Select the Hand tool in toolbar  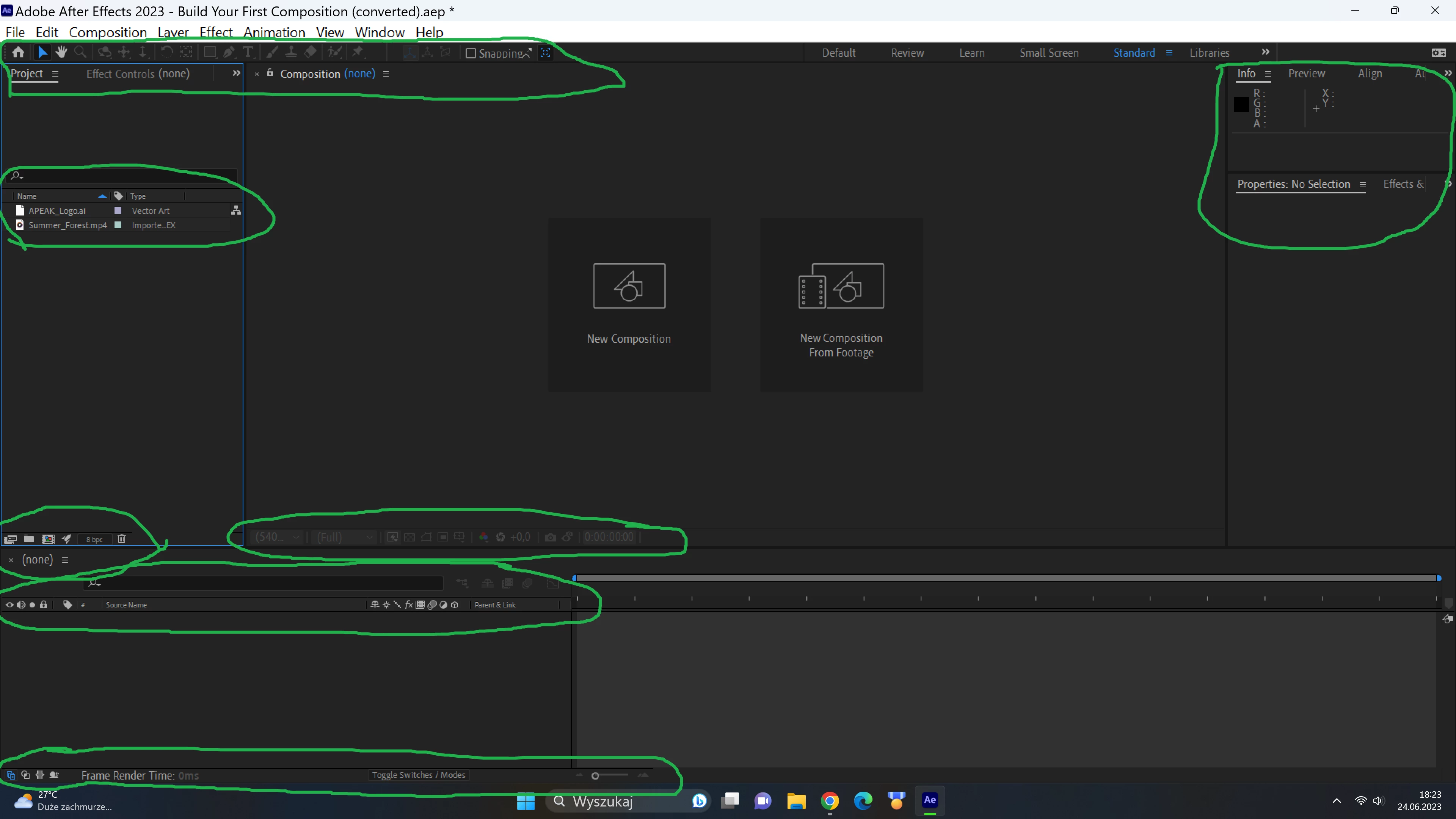(x=61, y=52)
